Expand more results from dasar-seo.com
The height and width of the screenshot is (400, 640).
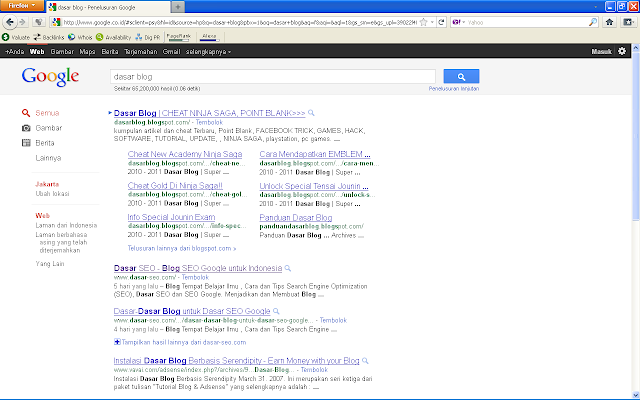[x=180, y=342]
